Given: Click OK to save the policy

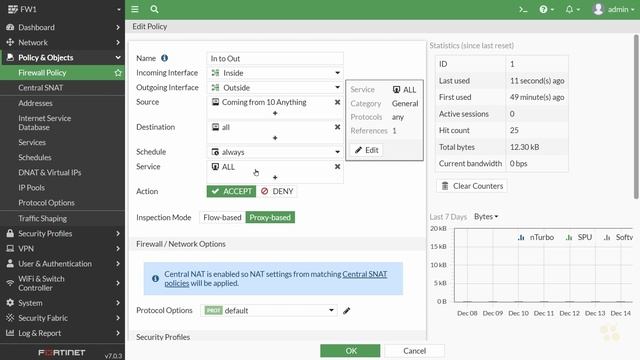Looking at the screenshot, I should point(350,351).
